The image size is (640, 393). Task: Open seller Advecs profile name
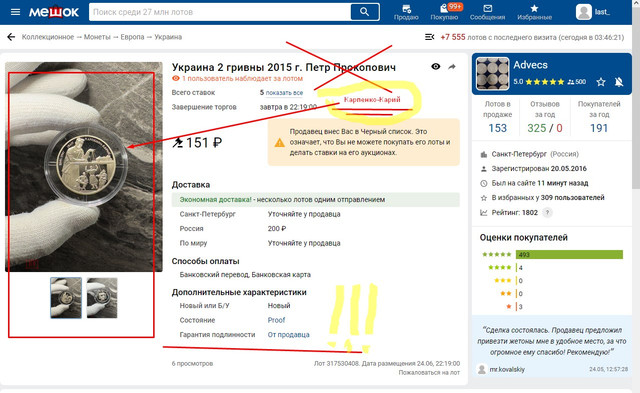pyautogui.click(x=530, y=65)
